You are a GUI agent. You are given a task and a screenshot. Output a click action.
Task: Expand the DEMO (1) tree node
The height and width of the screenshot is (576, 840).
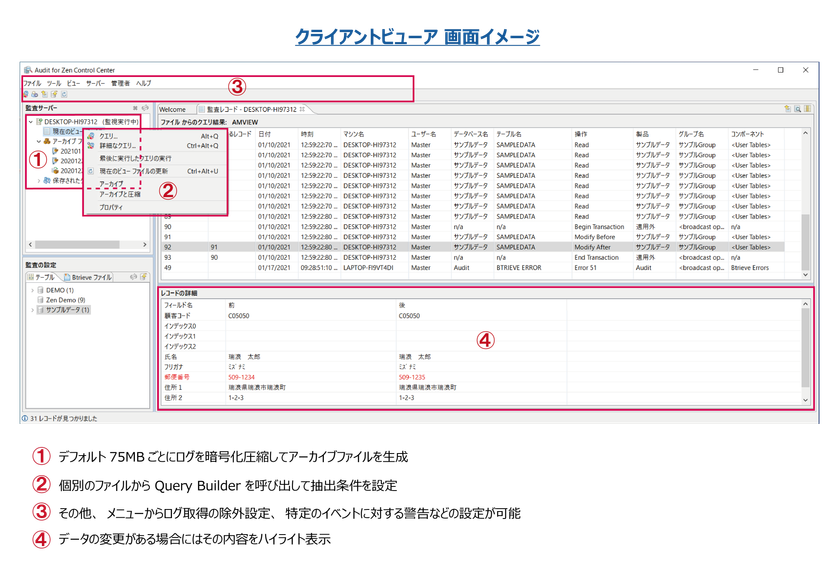click(x=32, y=290)
